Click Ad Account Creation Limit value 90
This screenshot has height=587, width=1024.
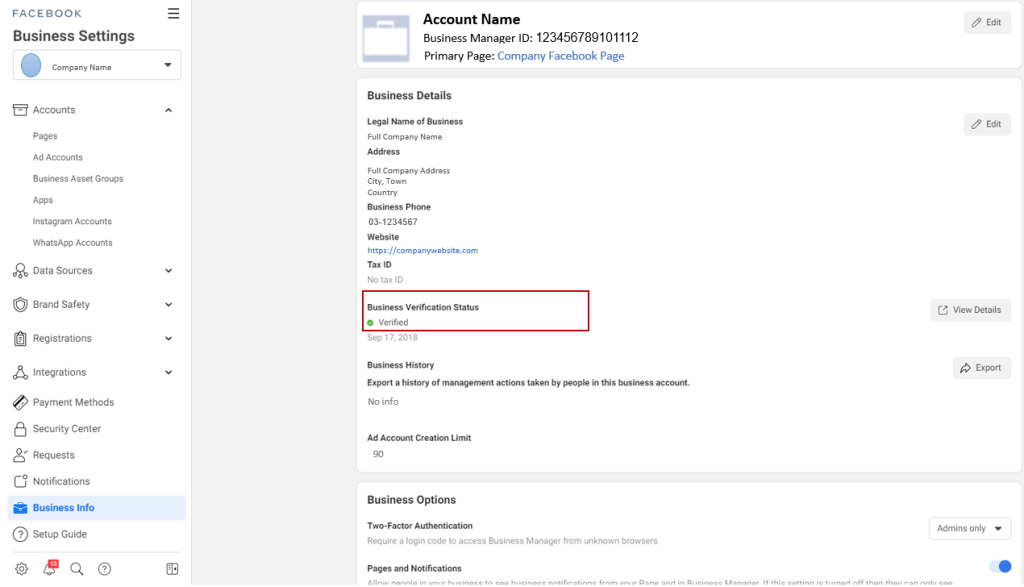pyautogui.click(x=378, y=454)
